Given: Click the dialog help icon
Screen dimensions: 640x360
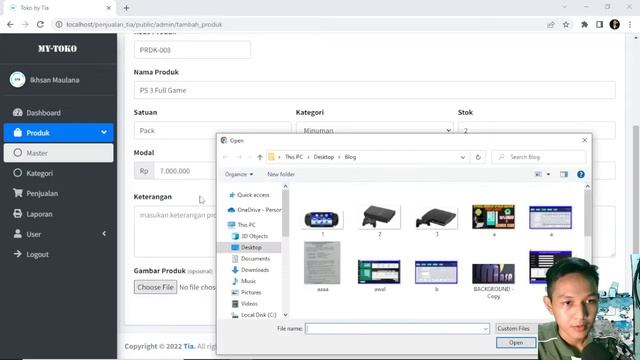Looking at the screenshot, I should tap(580, 174).
